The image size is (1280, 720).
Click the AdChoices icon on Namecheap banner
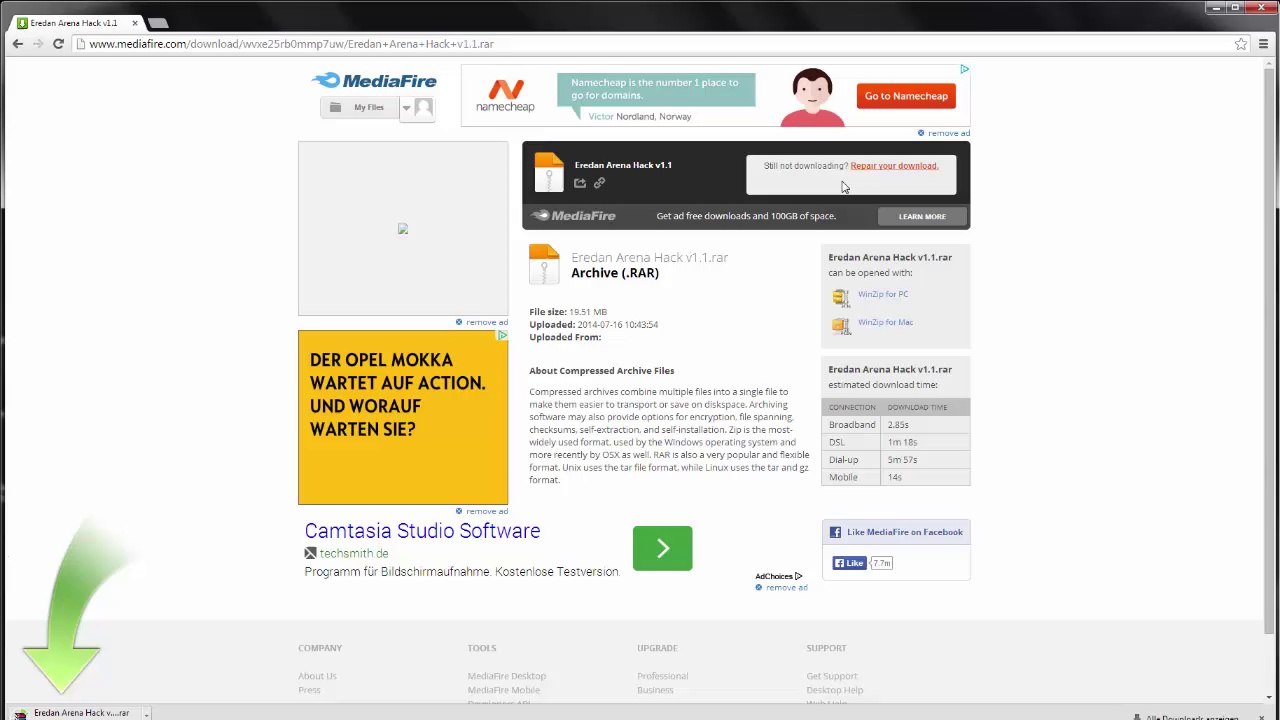[964, 70]
